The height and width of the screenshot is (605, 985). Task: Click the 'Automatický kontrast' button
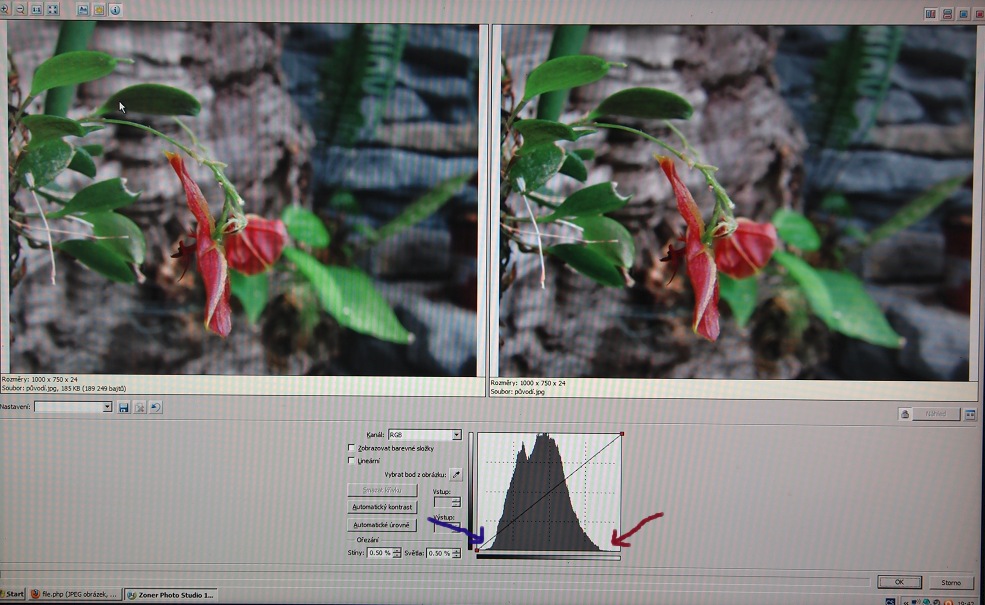(x=382, y=507)
